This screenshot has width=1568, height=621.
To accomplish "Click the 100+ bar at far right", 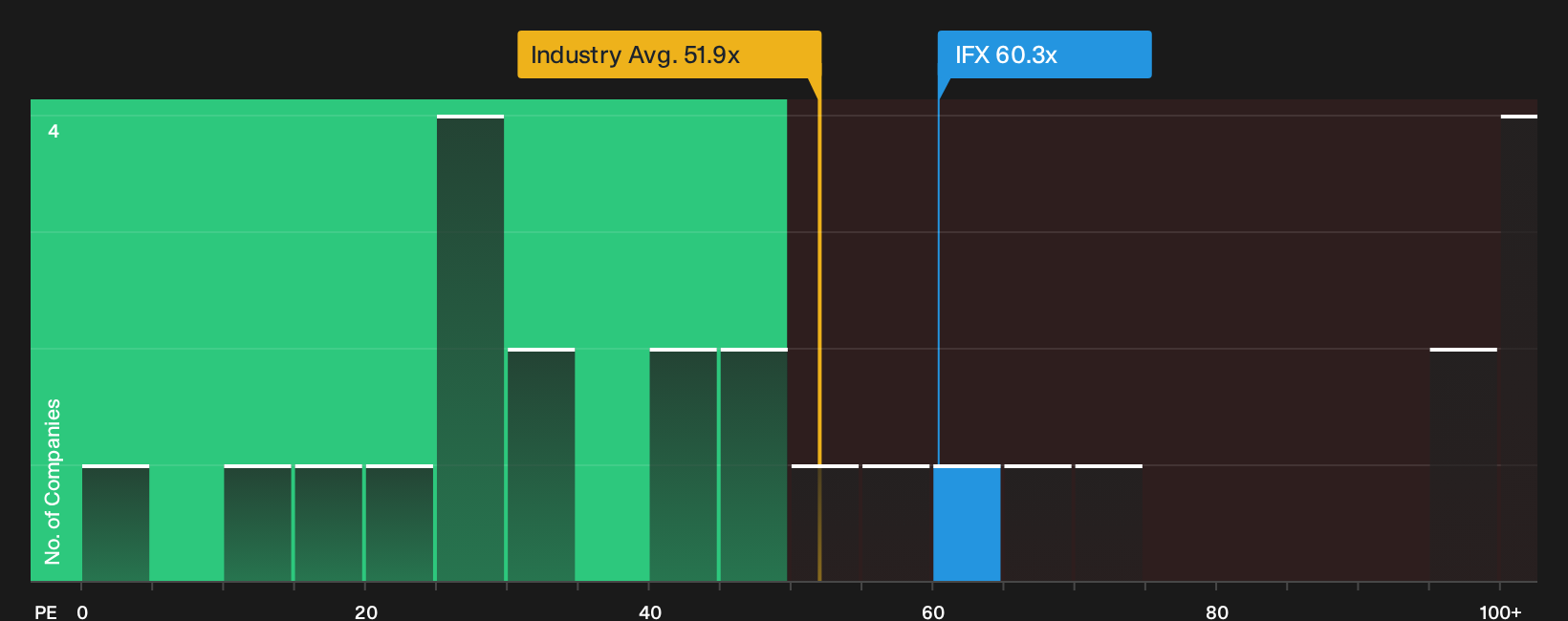I will click(1518, 349).
